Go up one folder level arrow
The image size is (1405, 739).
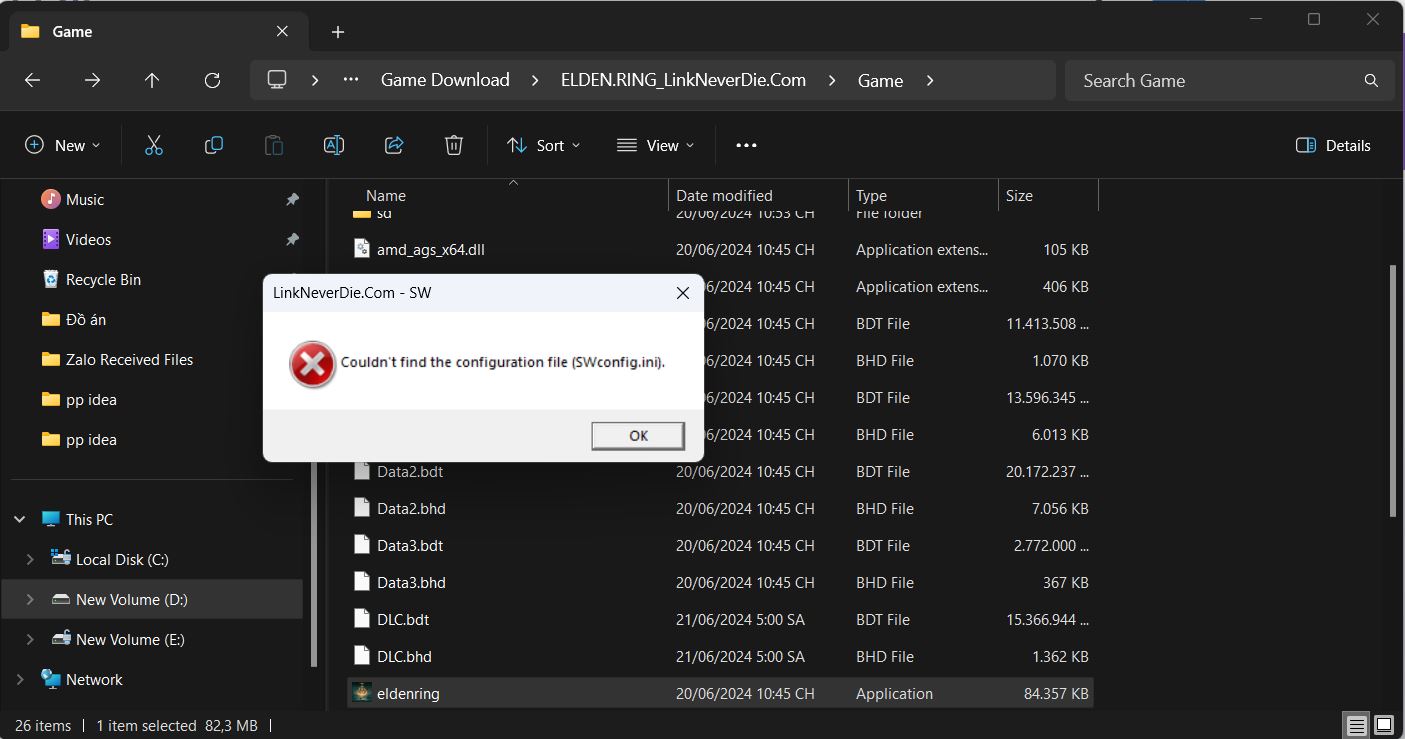tap(152, 80)
